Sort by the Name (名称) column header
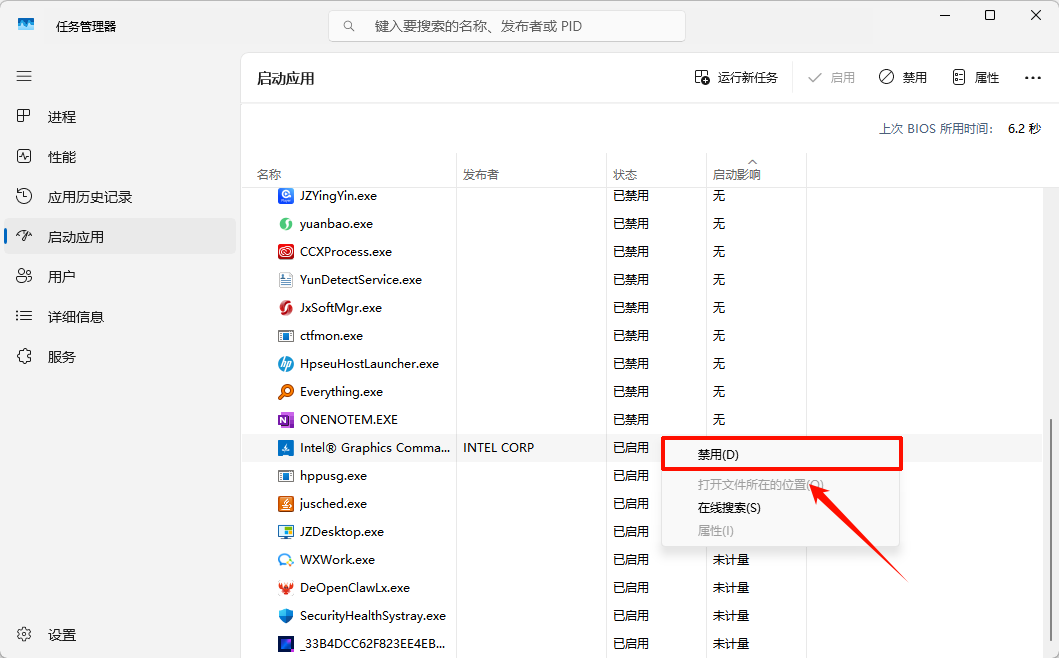Viewport: 1059px width, 658px height. (269, 174)
